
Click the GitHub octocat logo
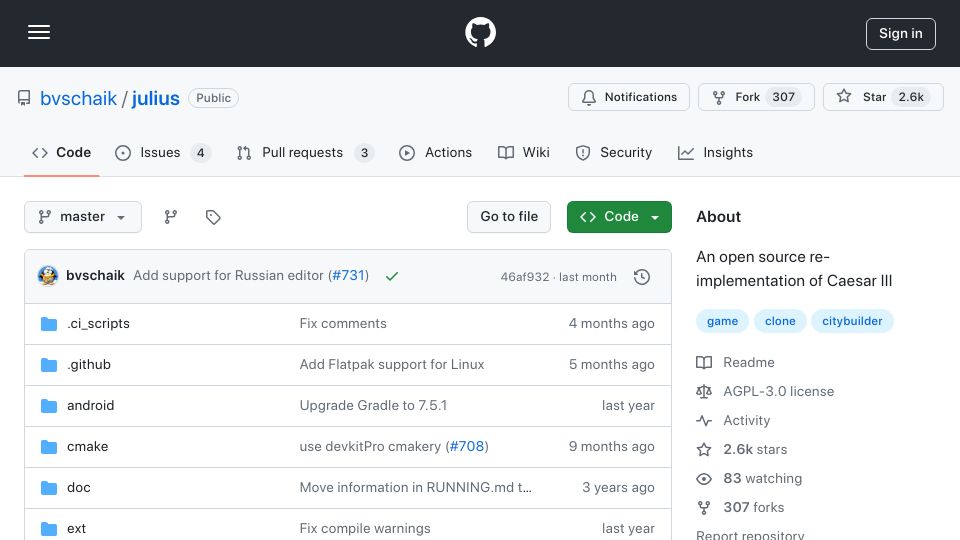[x=480, y=32]
